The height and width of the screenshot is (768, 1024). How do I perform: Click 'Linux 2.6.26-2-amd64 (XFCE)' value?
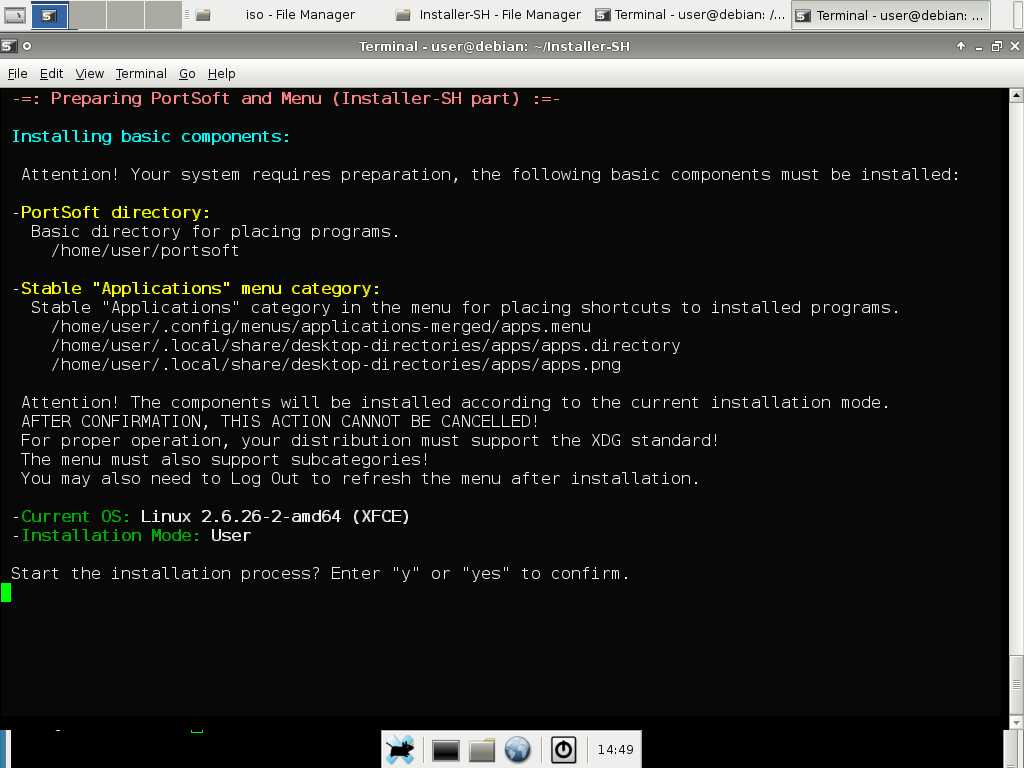[x=275, y=517]
